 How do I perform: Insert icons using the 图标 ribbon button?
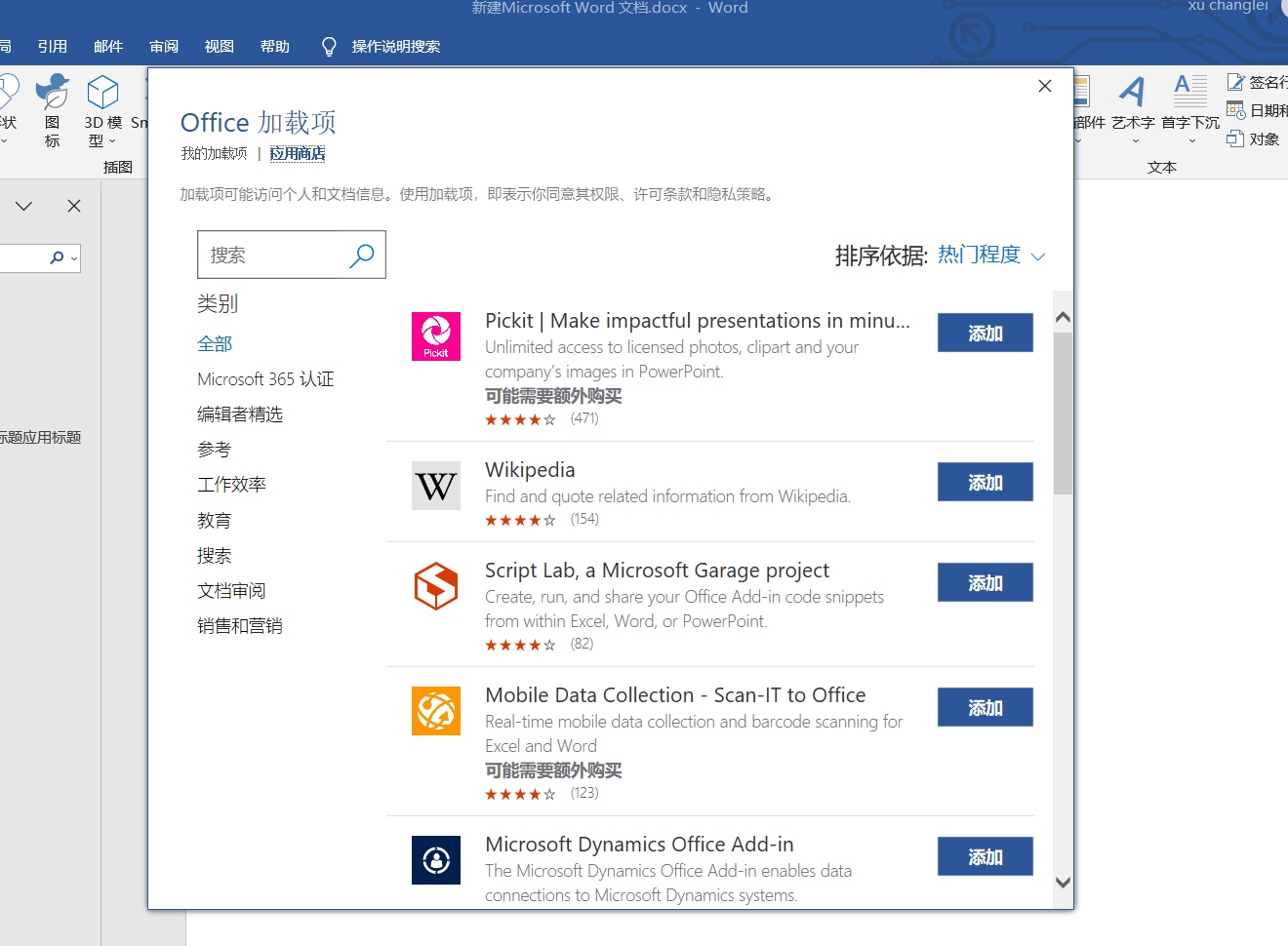point(52,111)
